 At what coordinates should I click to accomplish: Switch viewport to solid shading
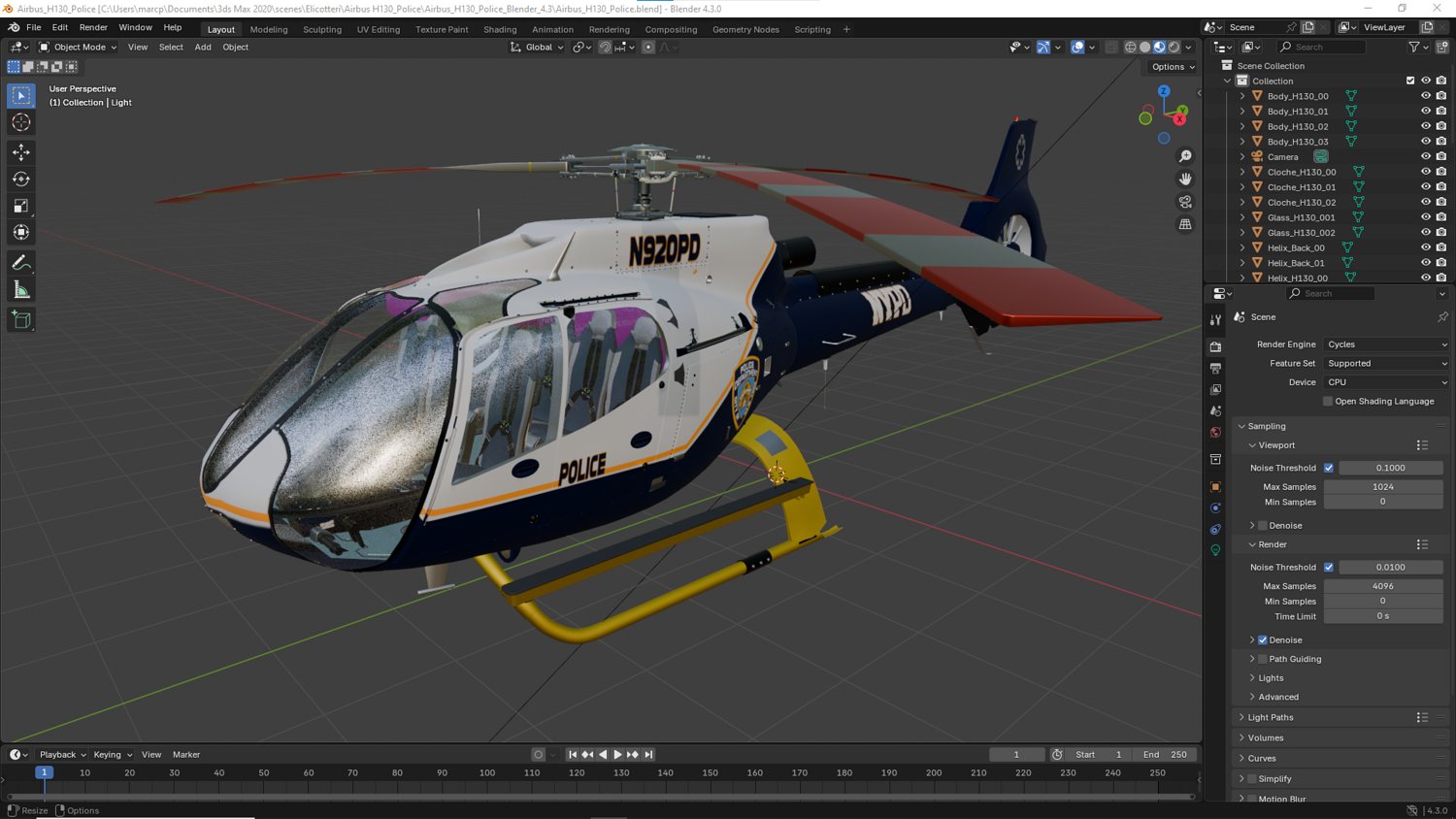tap(1145, 47)
